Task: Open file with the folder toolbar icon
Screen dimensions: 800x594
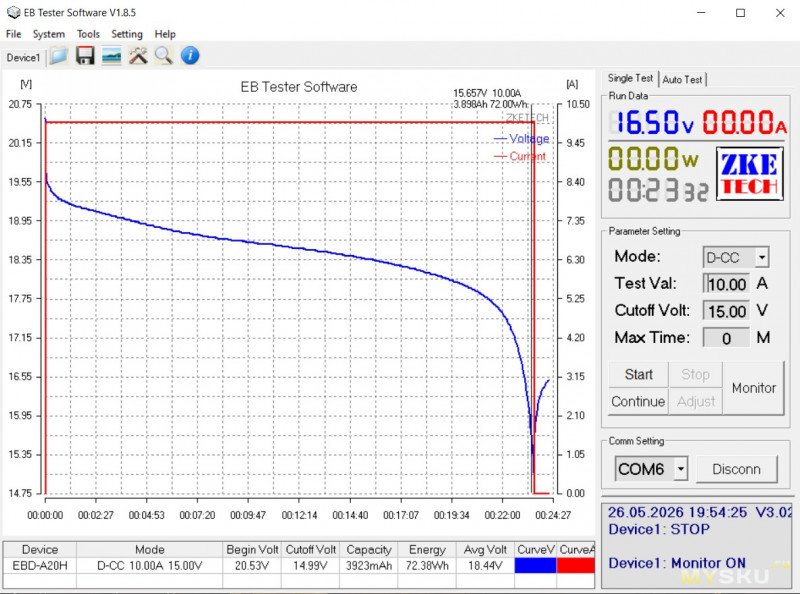Action: 59,56
